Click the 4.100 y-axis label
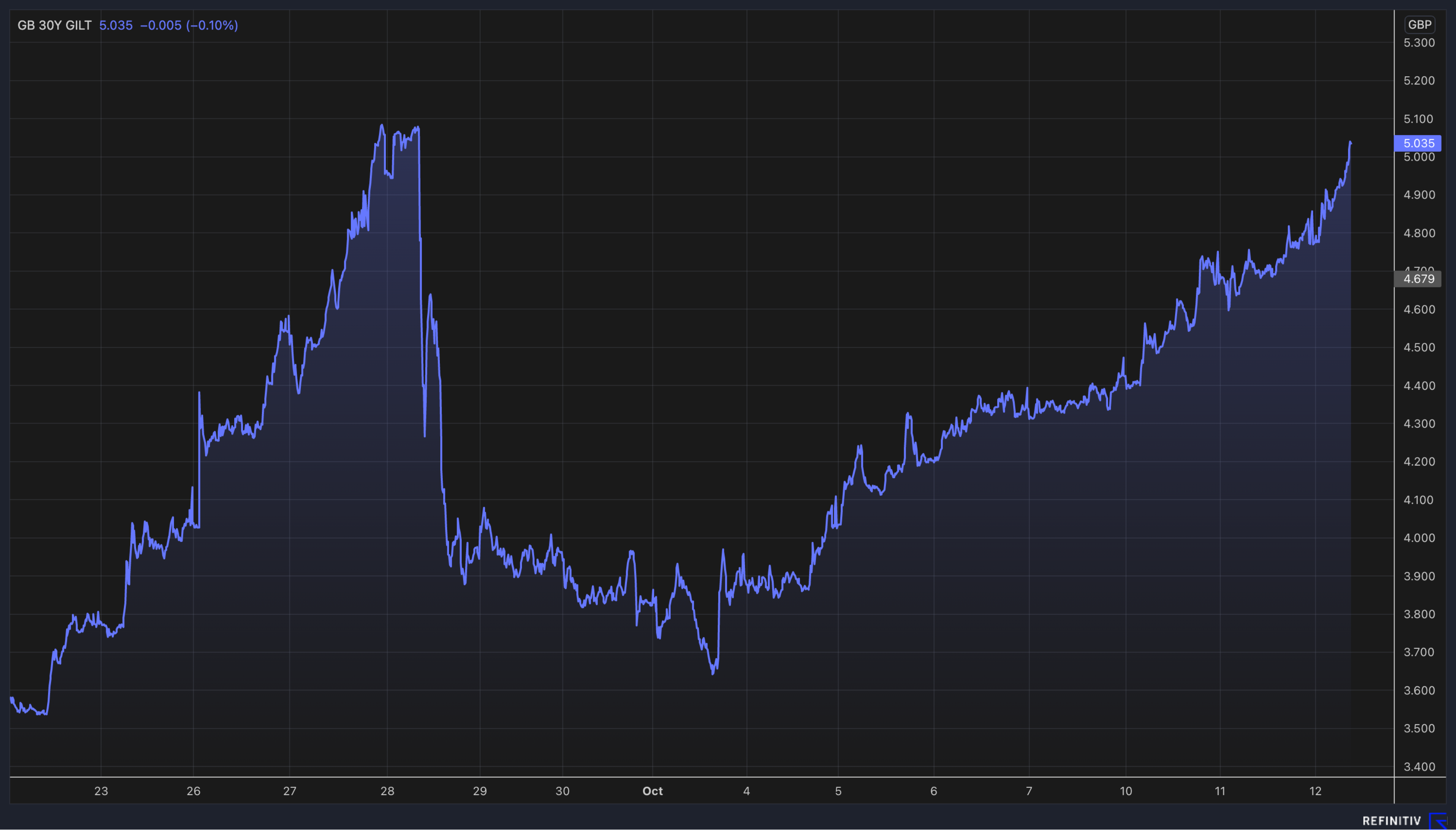1456x830 pixels. tap(1419, 500)
